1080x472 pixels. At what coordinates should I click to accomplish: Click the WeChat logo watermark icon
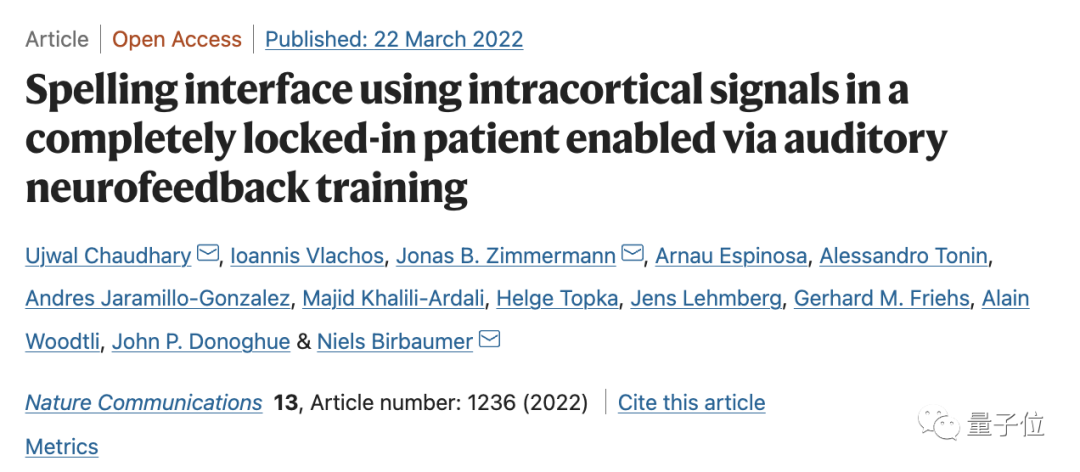[x=943, y=424]
